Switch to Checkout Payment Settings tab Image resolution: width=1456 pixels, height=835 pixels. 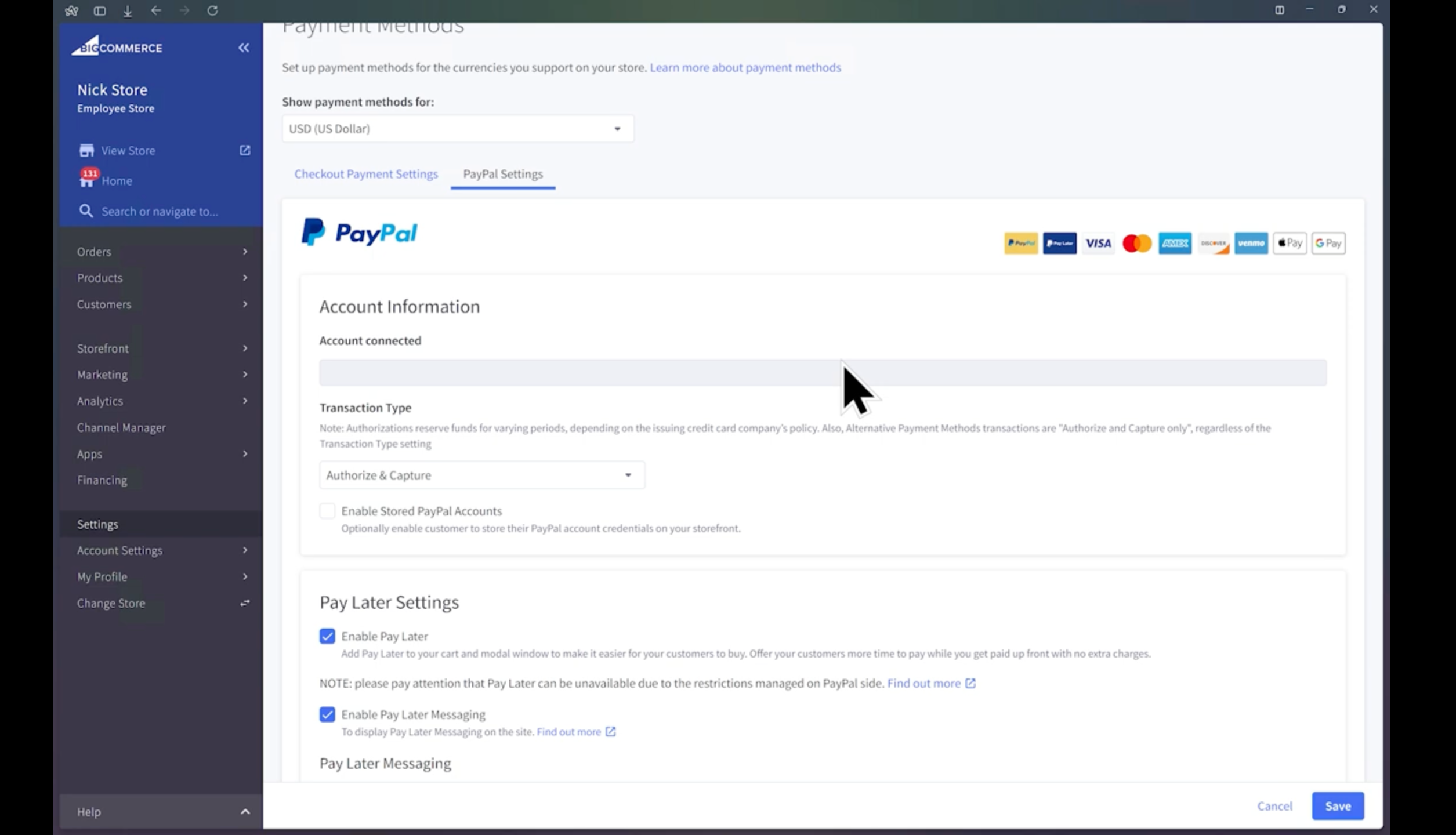coord(365,174)
